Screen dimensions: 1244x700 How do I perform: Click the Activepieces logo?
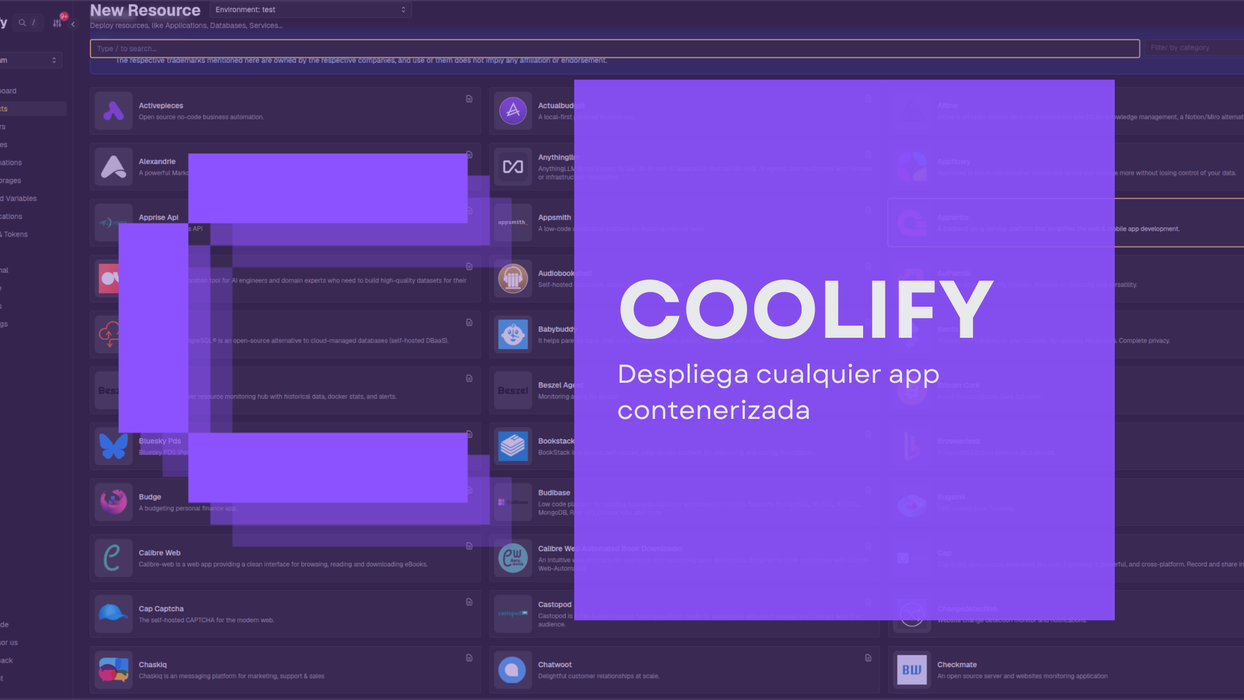coord(113,111)
